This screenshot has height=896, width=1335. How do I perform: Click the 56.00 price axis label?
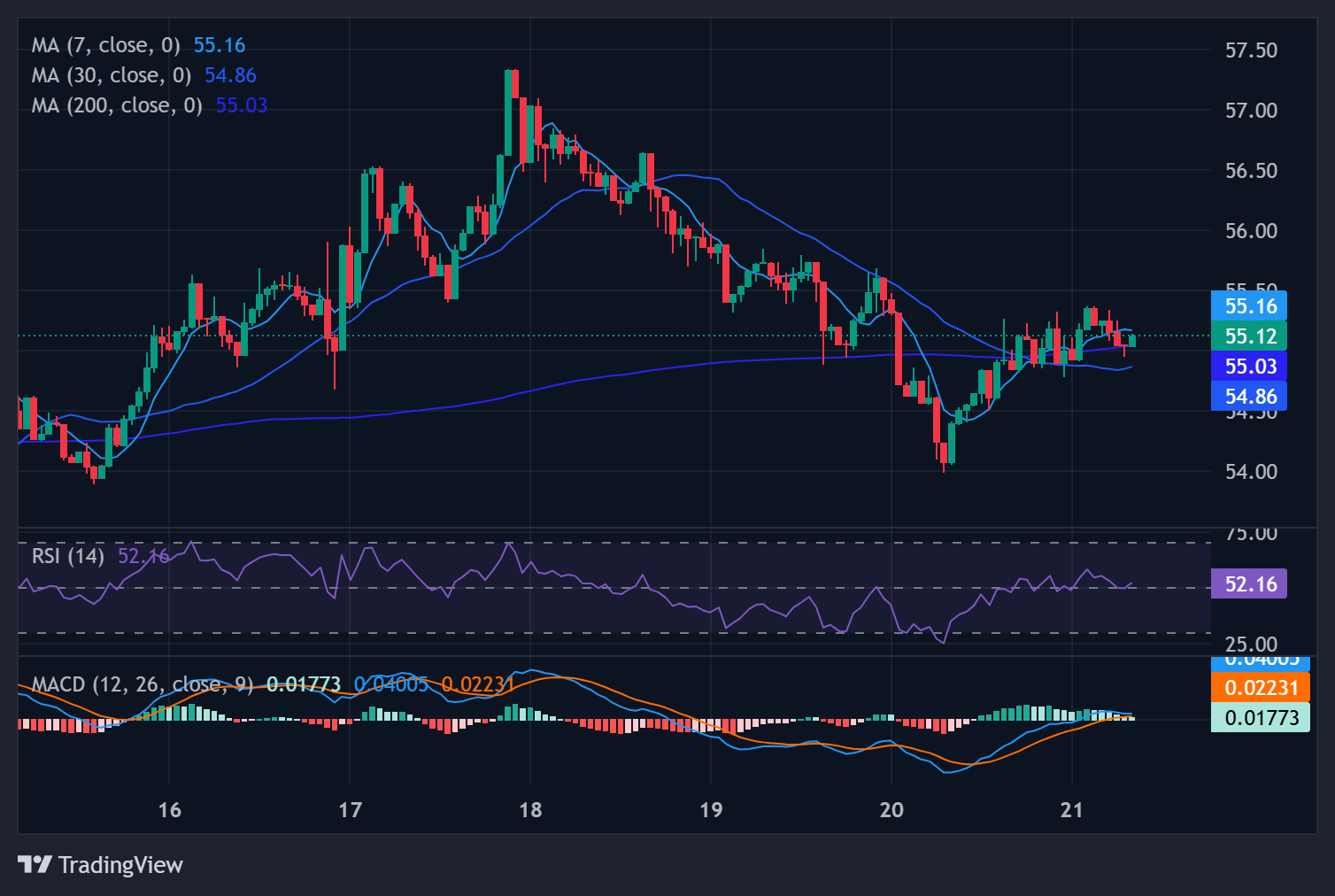coord(1251,231)
